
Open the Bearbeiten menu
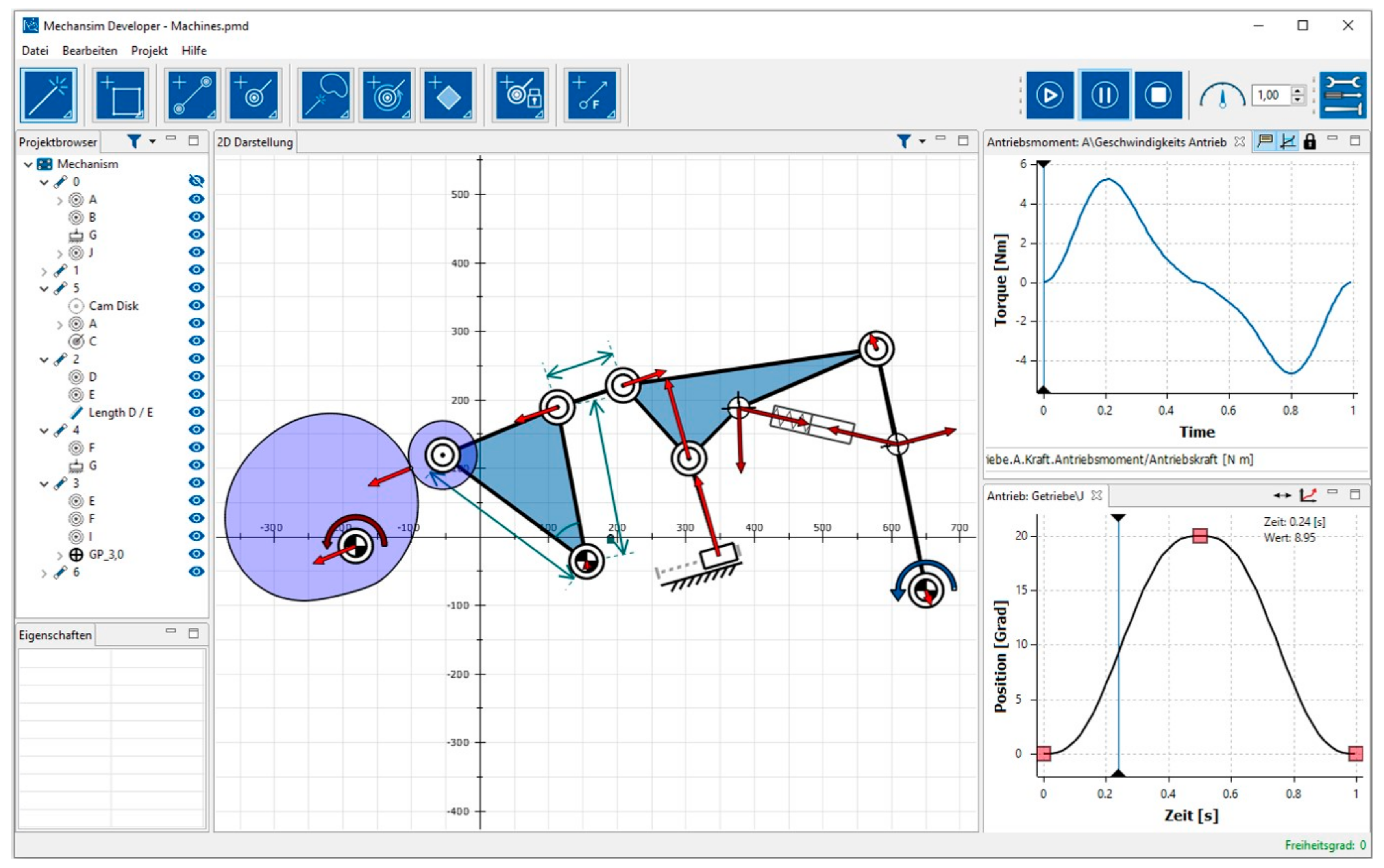click(x=90, y=50)
